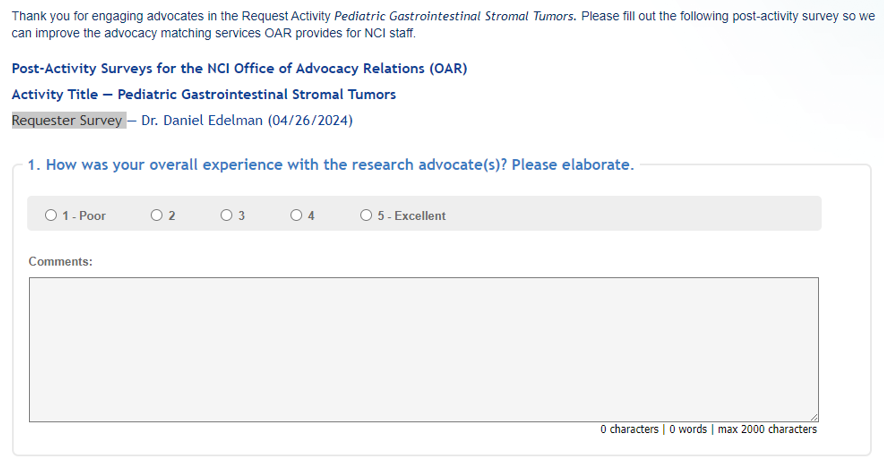884x467 pixels.
Task: Select the "1 - Poor" radio button
Action: 51,215
